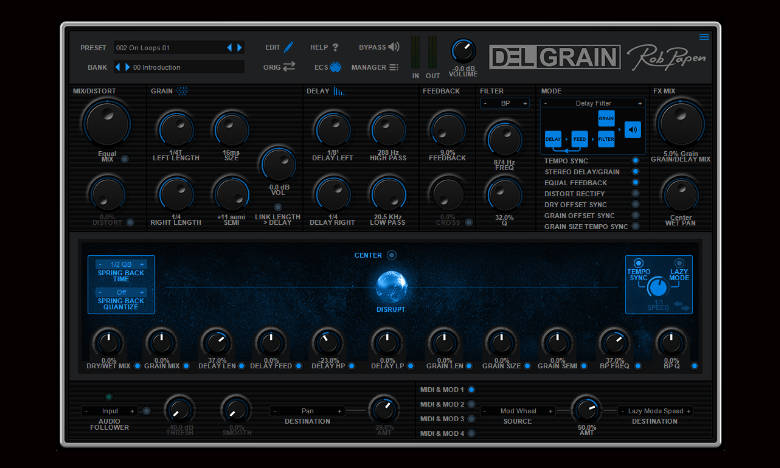Click the Disrupt sphere in XY pad

coord(391,286)
